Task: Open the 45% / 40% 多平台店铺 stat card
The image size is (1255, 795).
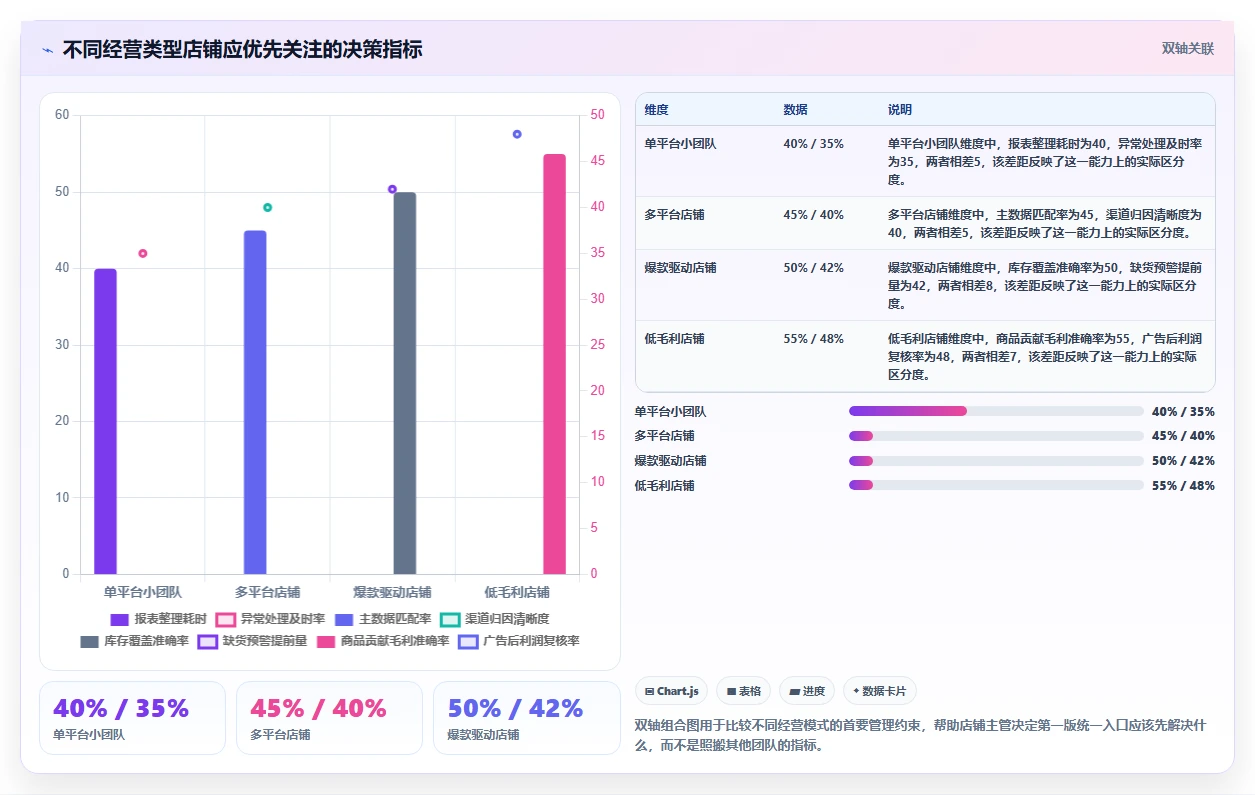Action: pyautogui.click(x=329, y=718)
